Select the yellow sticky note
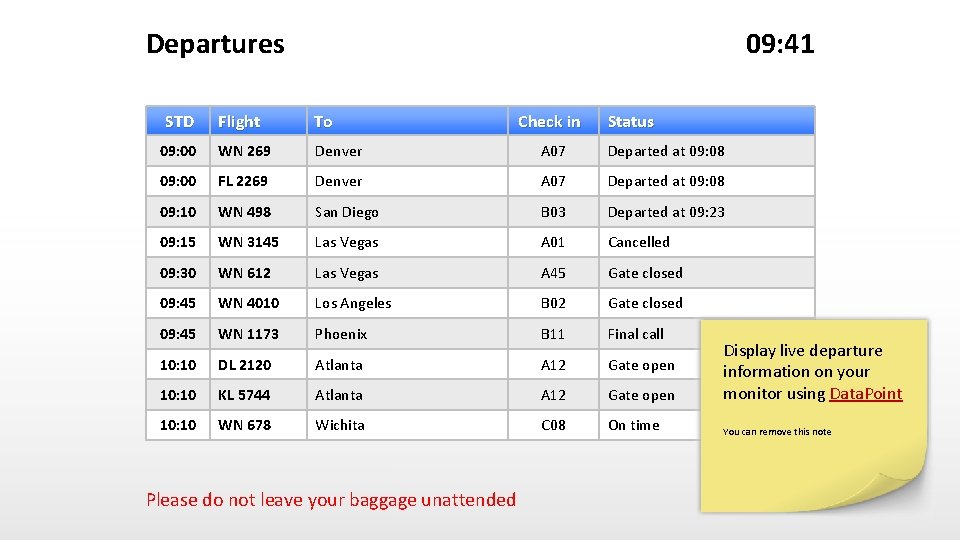This screenshot has width=960, height=540. click(814, 415)
